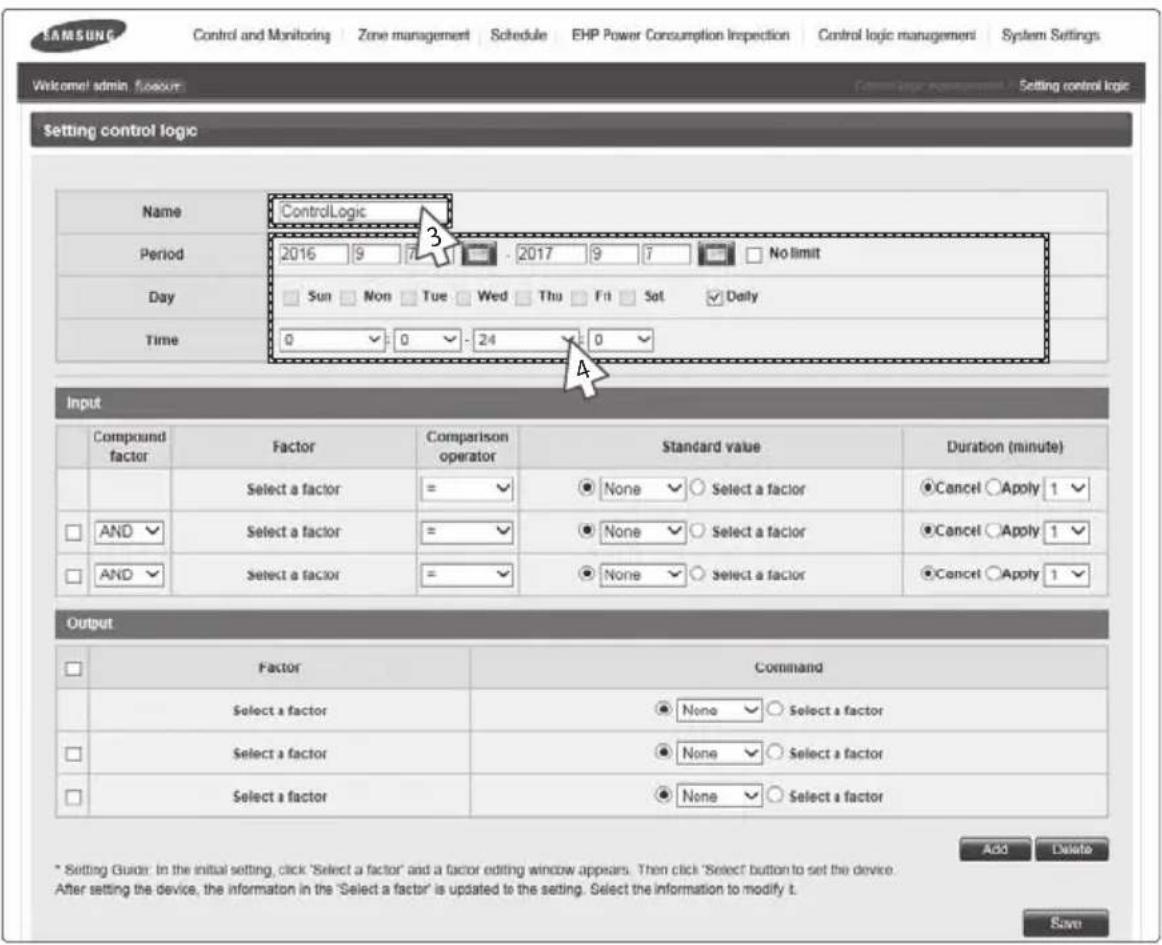Open third output row command None dropdown
Screen dimensions: 1162x945
click(719, 797)
